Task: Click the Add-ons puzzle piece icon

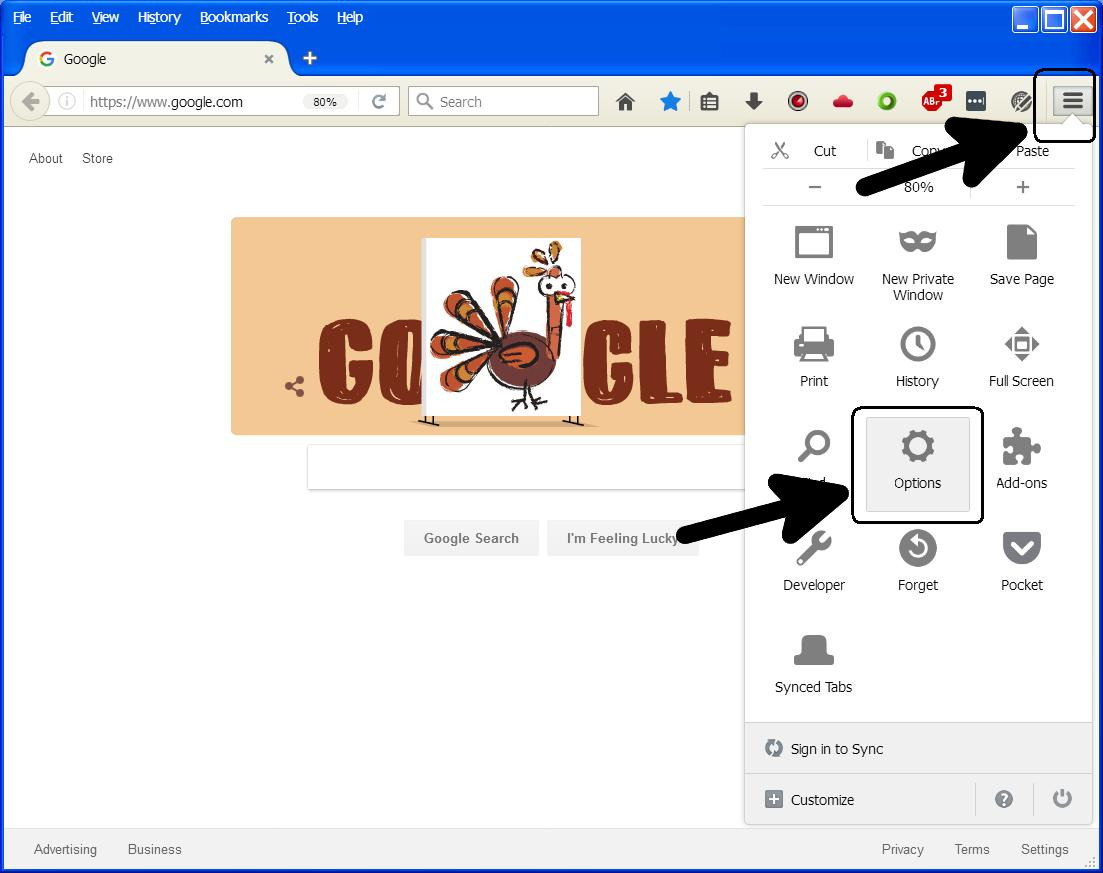Action: 1021,447
